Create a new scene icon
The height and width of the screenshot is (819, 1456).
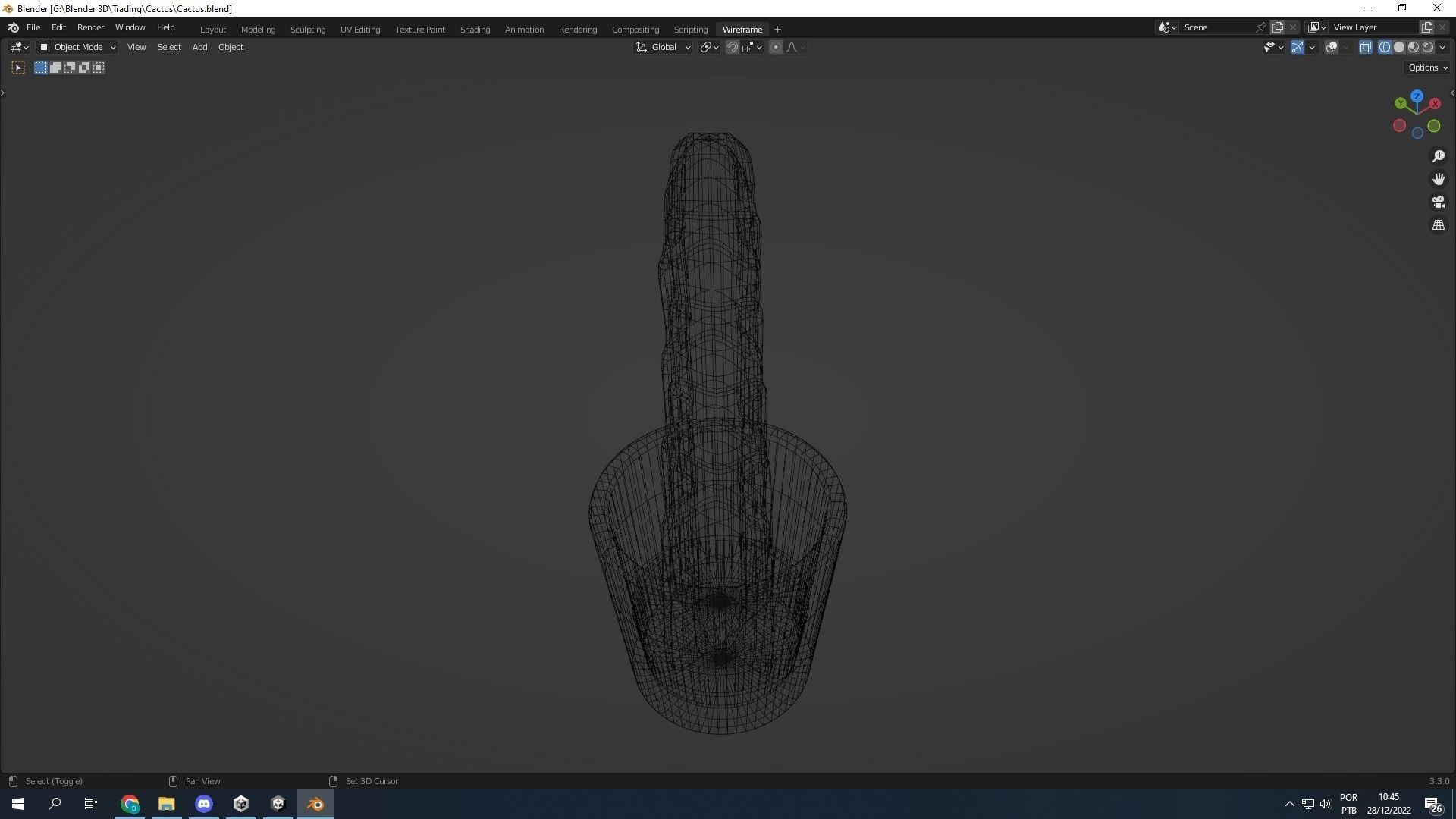[1278, 27]
